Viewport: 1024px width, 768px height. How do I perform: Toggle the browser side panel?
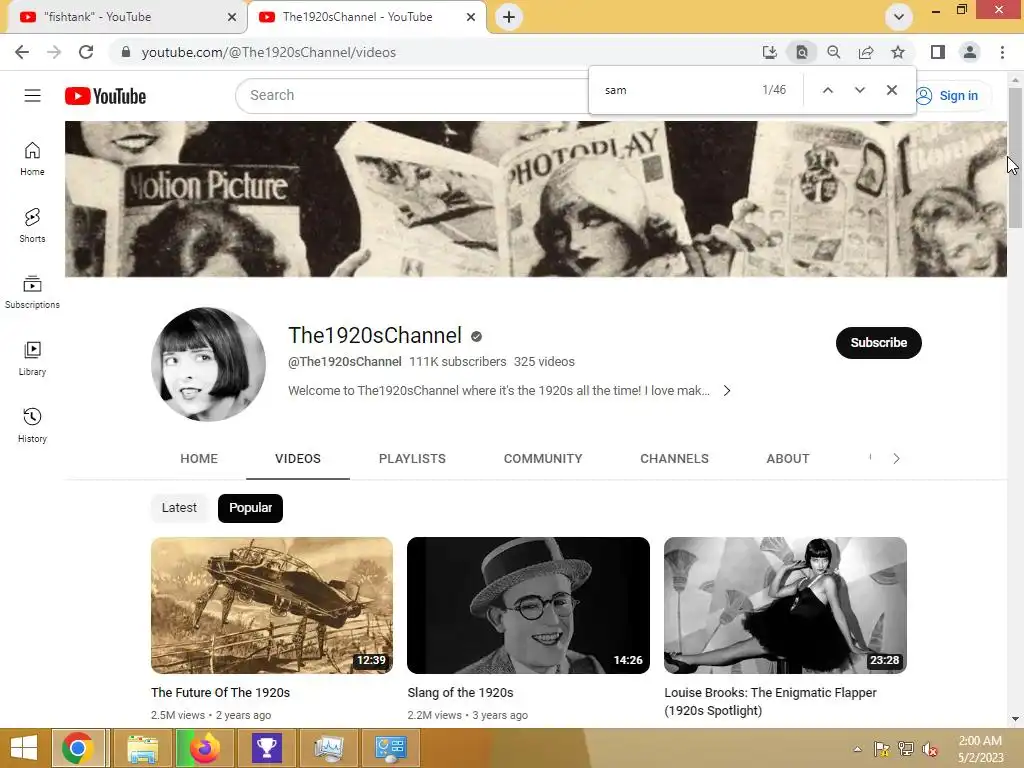[938, 52]
